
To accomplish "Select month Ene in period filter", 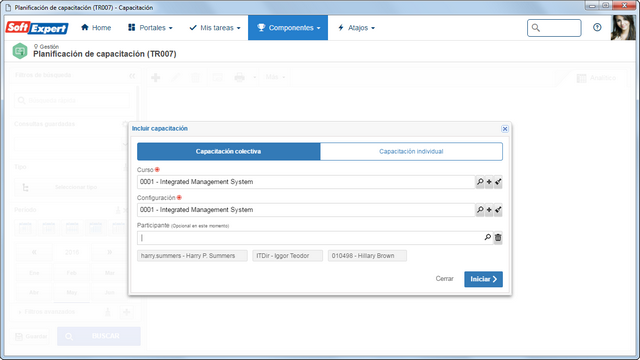I will (x=34, y=273).
